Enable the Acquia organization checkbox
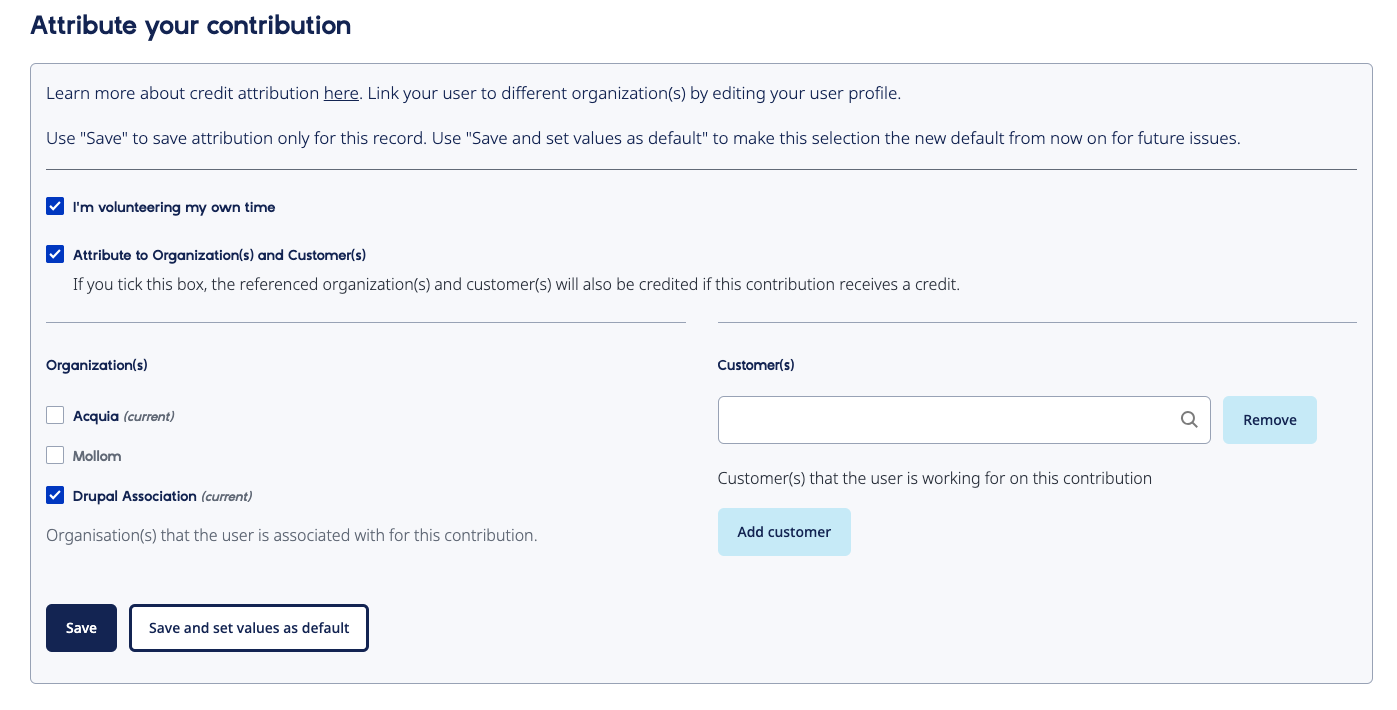This screenshot has width=1397, height=710. tap(55, 415)
